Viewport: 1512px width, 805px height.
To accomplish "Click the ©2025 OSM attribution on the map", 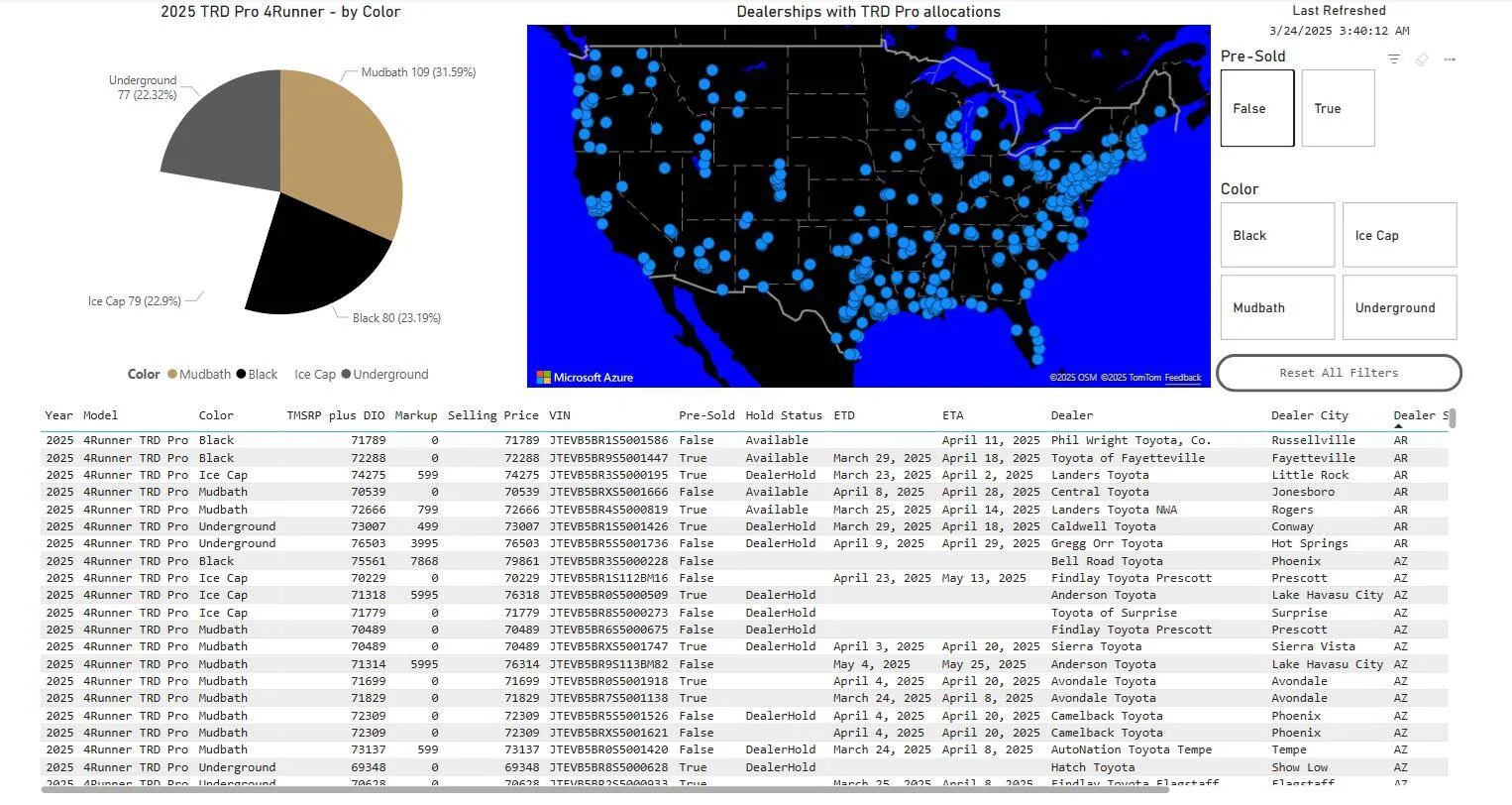I will point(1073,378).
